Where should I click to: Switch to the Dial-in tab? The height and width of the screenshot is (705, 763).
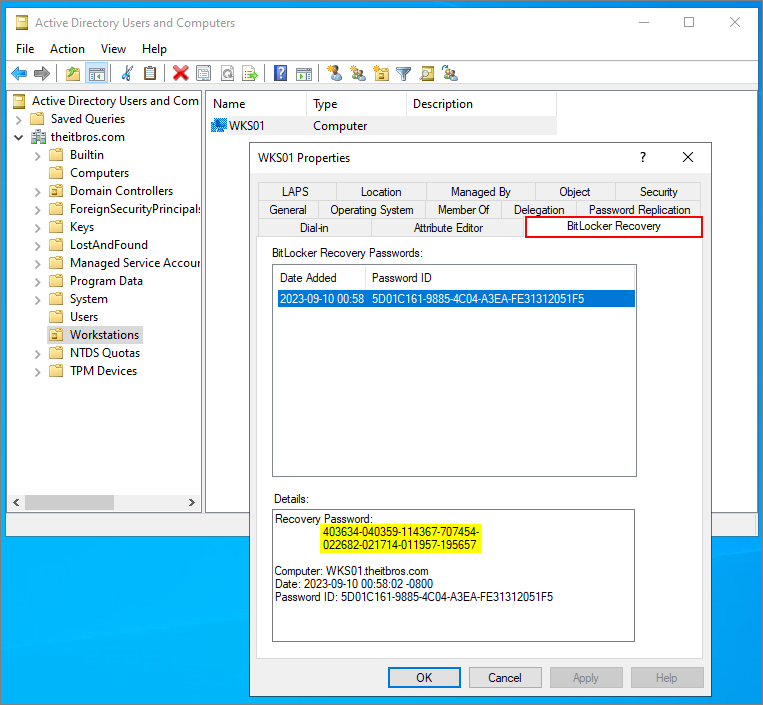[x=314, y=228]
